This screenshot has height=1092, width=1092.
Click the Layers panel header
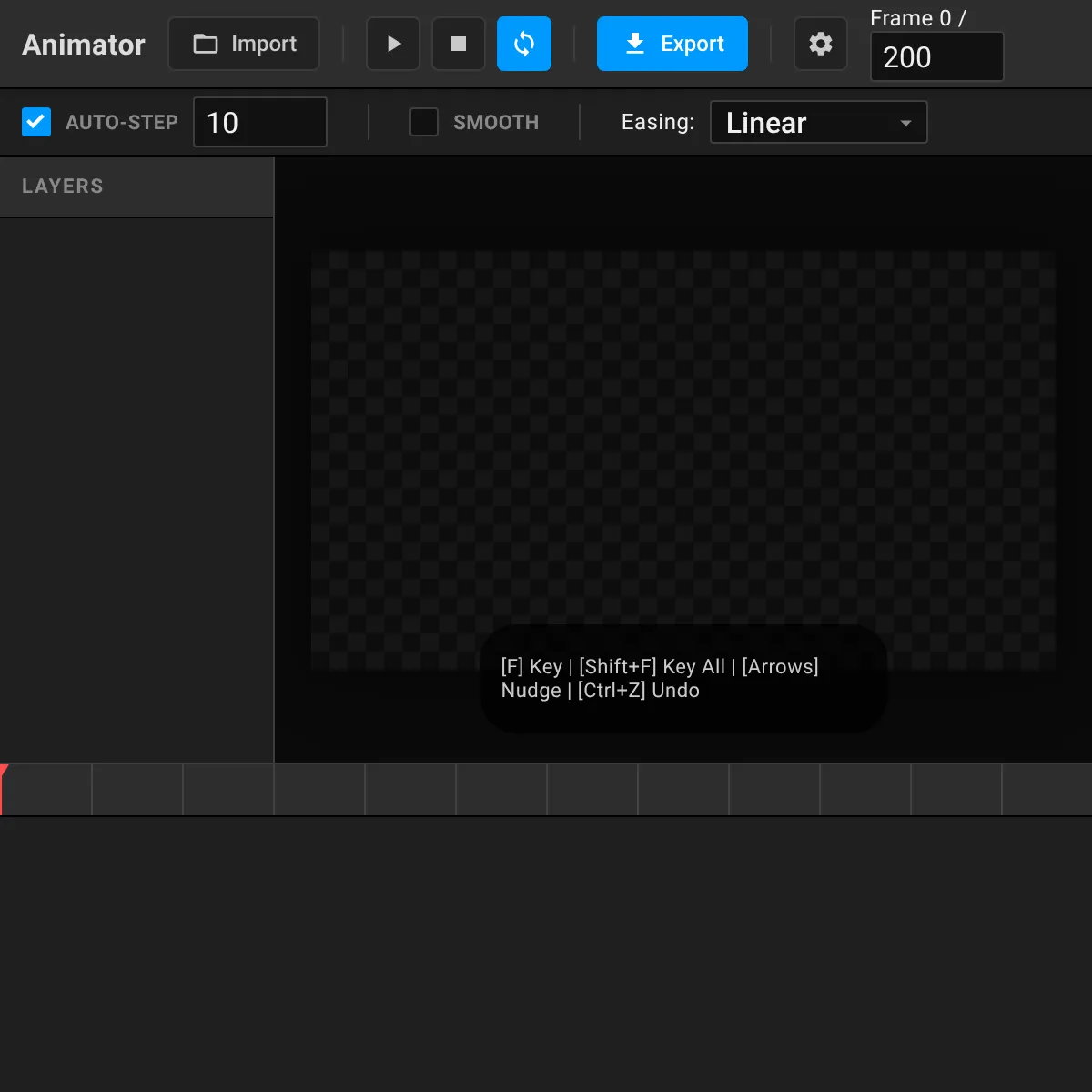[x=136, y=187]
